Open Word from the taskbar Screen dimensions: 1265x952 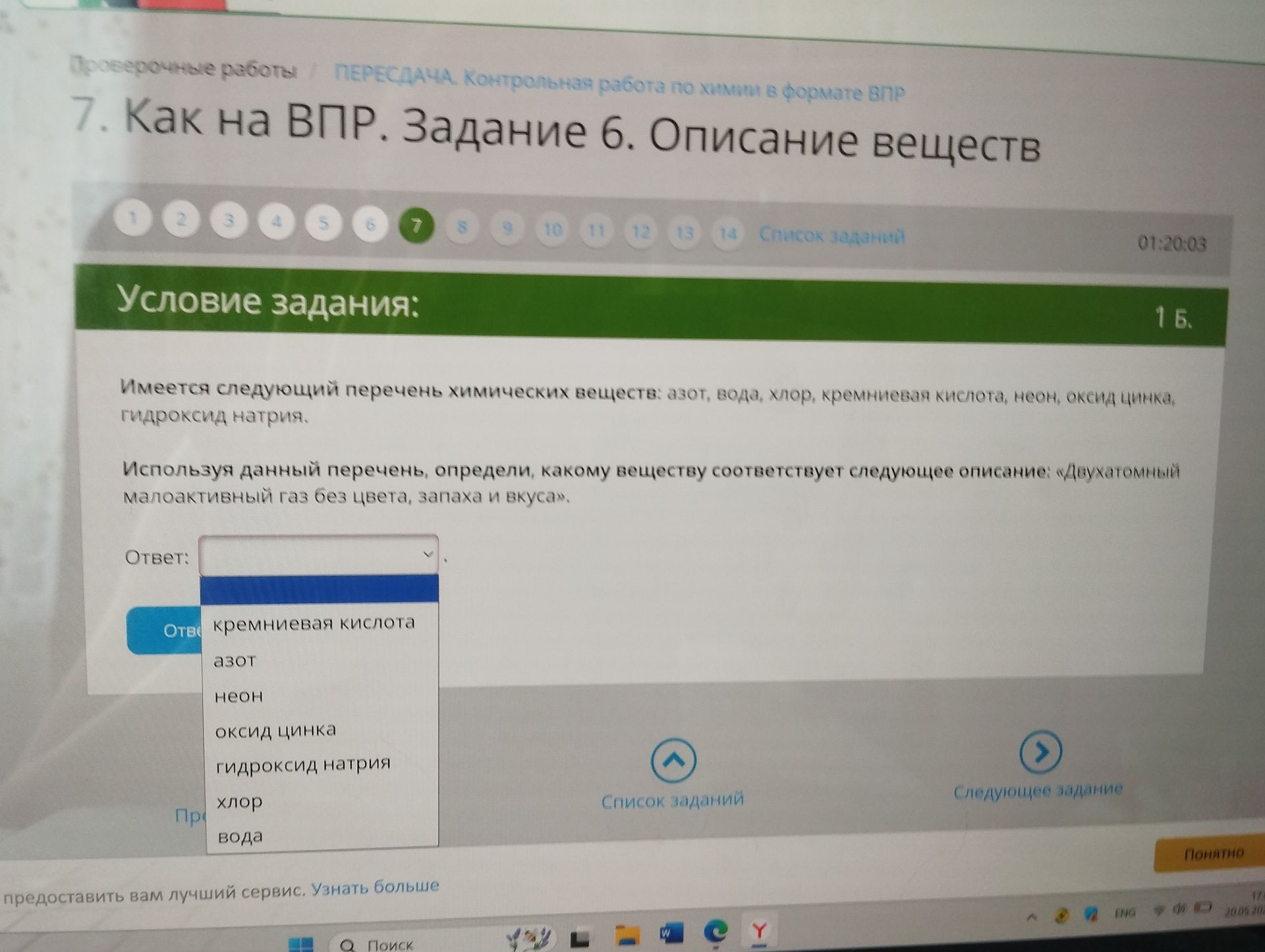pos(671,933)
